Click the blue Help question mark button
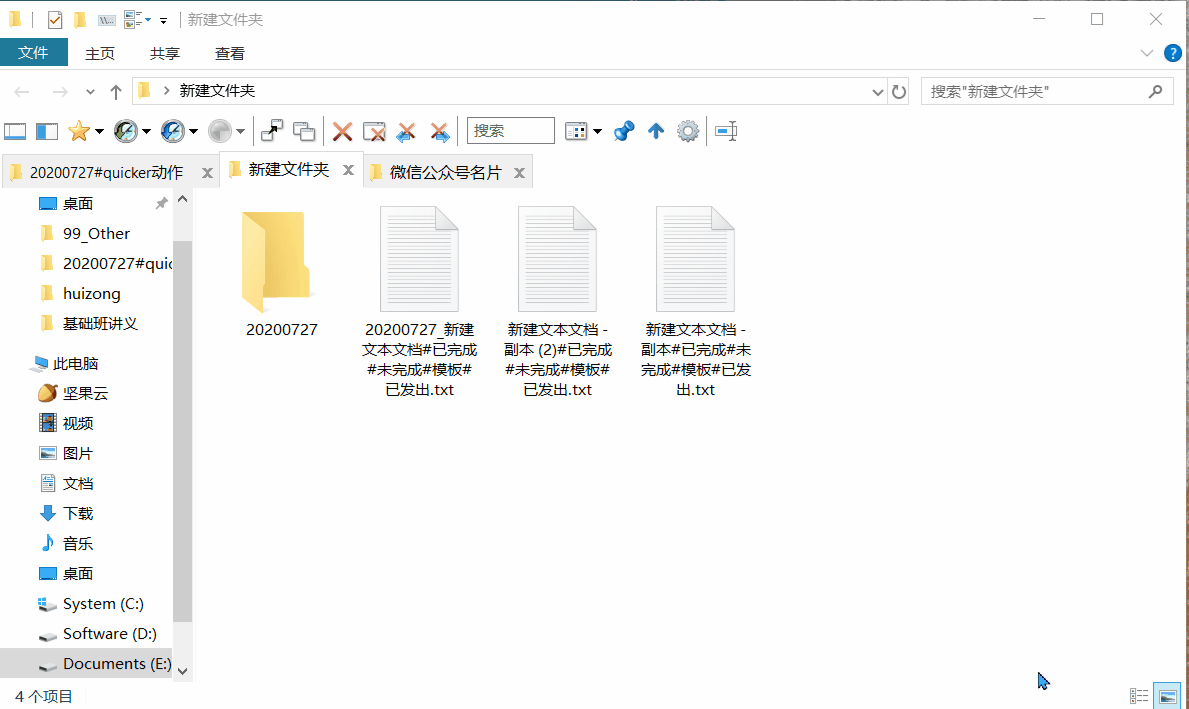The height and width of the screenshot is (709, 1189). [1172, 53]
